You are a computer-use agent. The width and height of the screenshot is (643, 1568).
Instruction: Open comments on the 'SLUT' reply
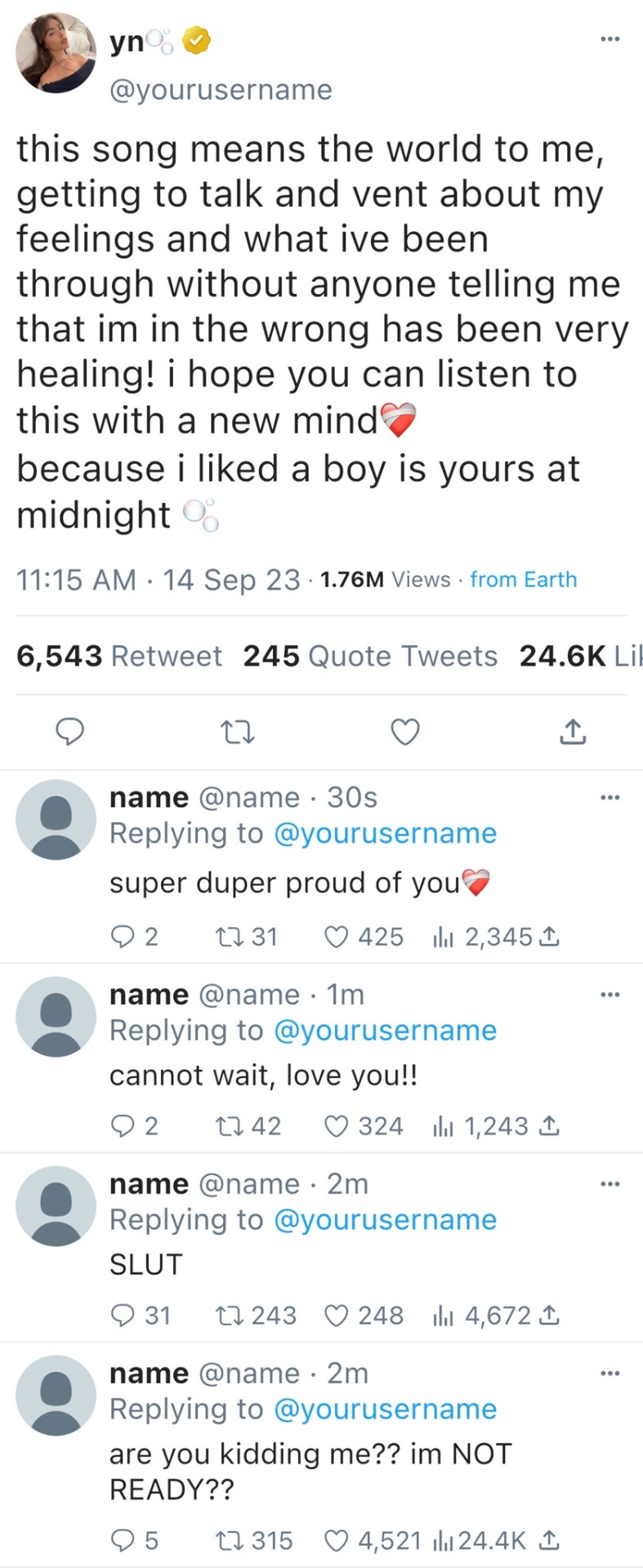(123, 1316)
